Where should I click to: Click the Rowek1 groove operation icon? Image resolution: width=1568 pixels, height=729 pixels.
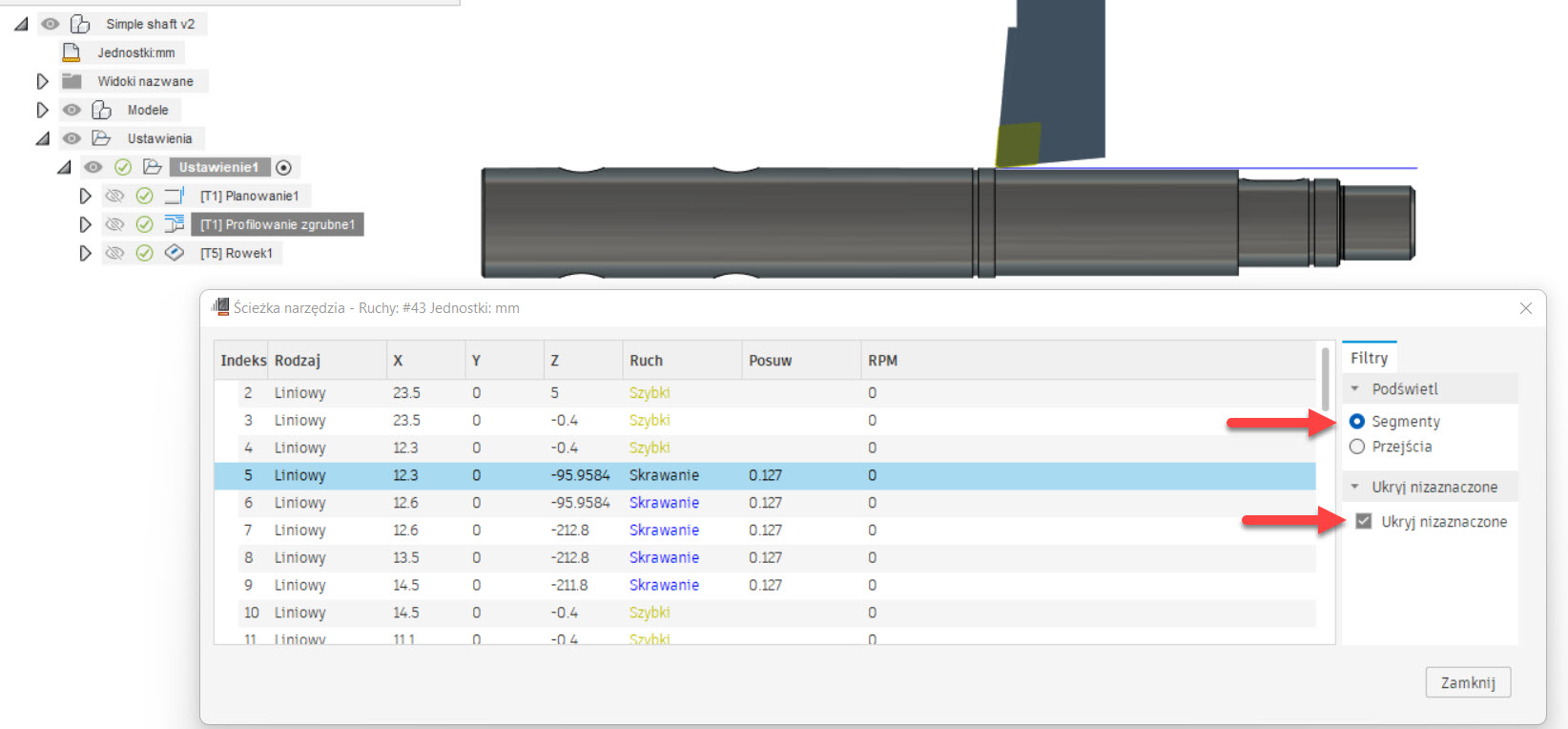174,253
